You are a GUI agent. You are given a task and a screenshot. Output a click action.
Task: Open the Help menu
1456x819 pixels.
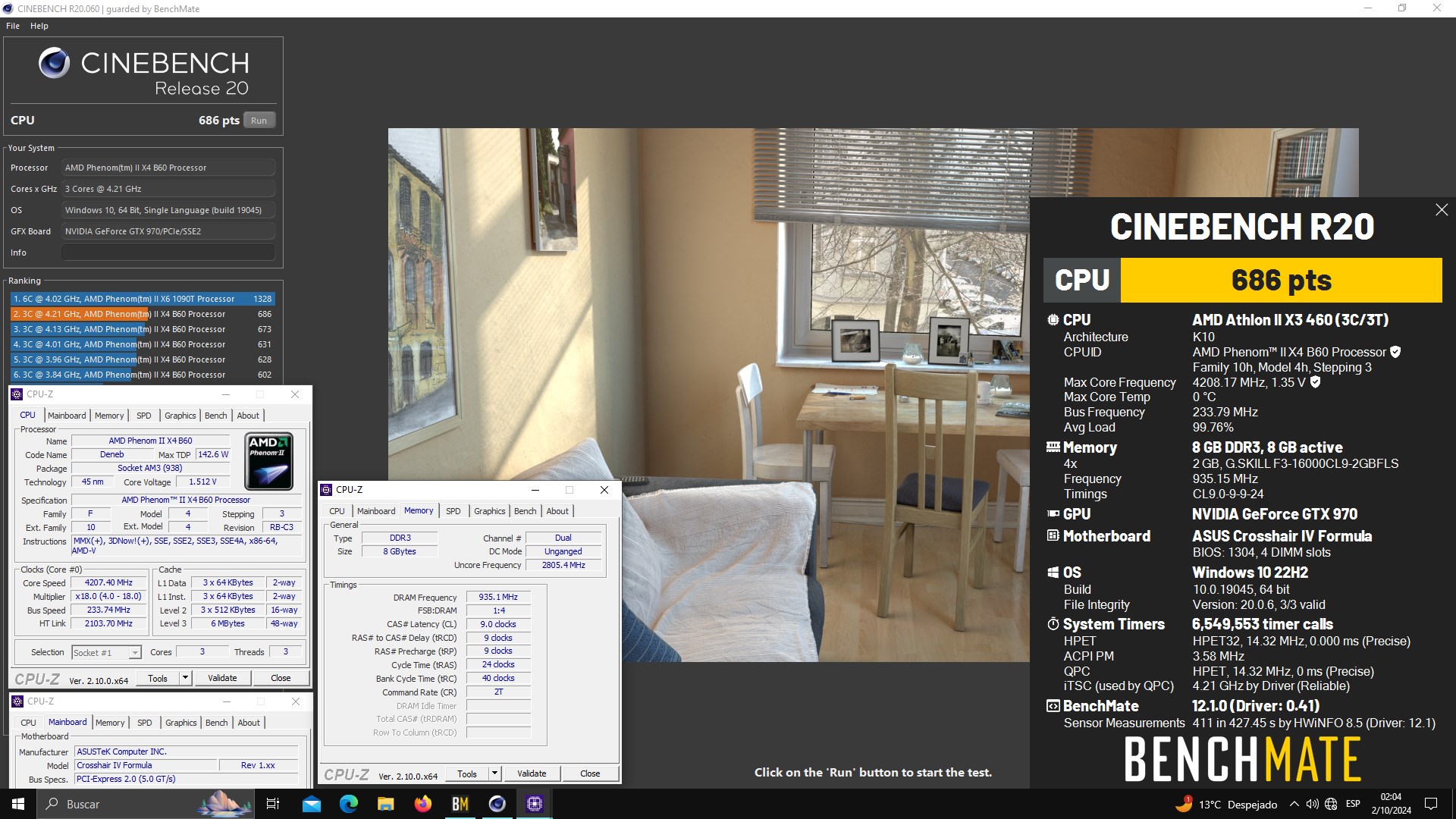pyautogui.click(x=39, y=26)
